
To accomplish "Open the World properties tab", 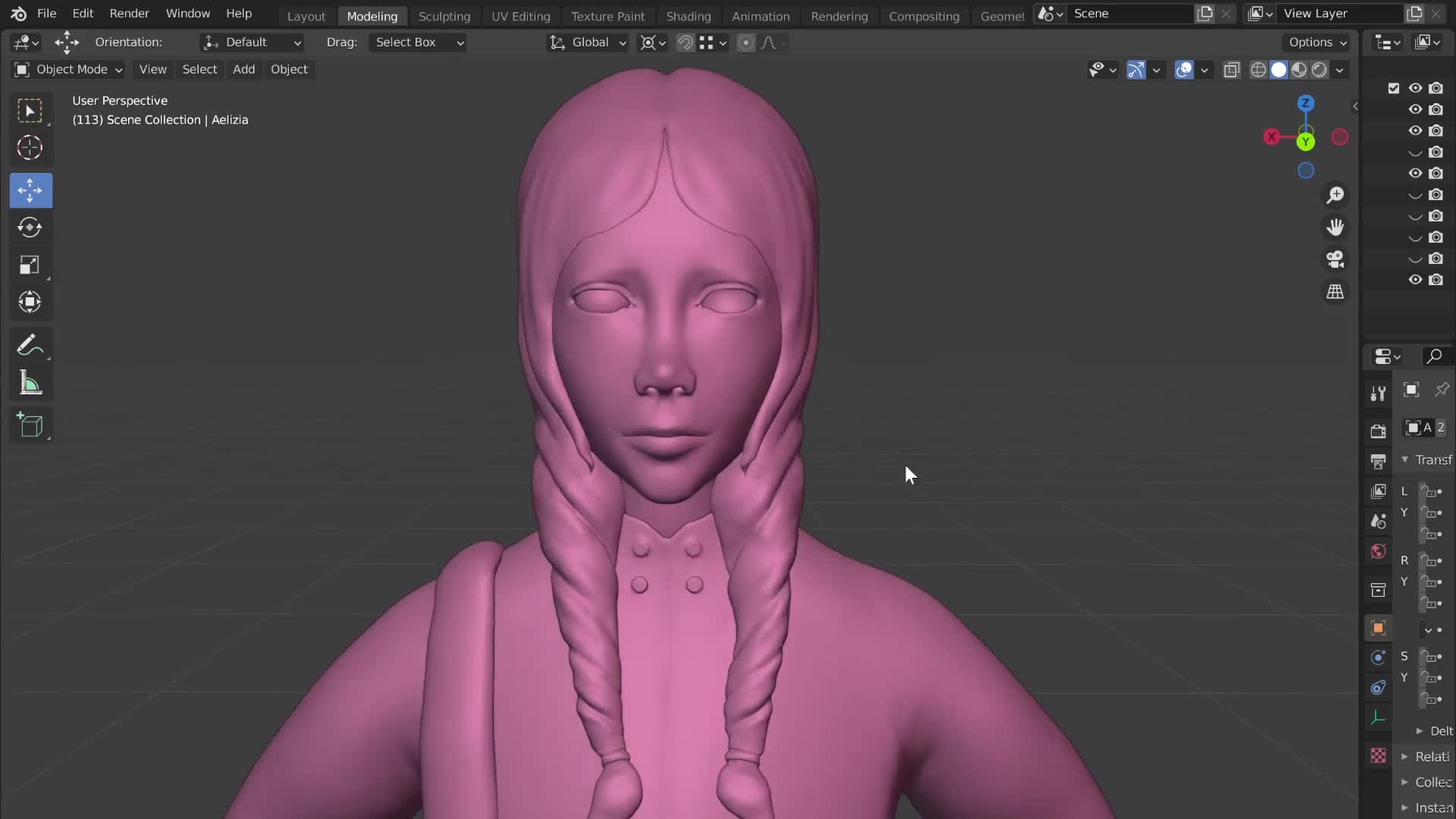I will click(1378, 551).
